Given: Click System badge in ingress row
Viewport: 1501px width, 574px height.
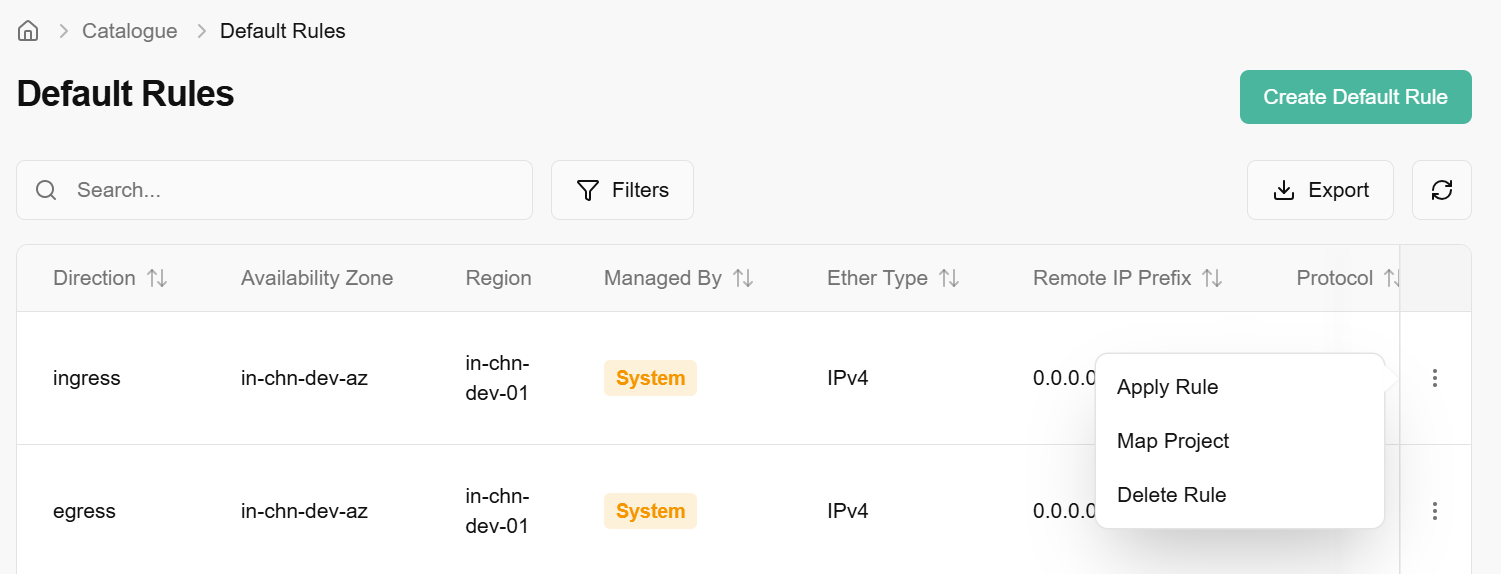Looking at the screenshot, I should (x=650, y=378).
